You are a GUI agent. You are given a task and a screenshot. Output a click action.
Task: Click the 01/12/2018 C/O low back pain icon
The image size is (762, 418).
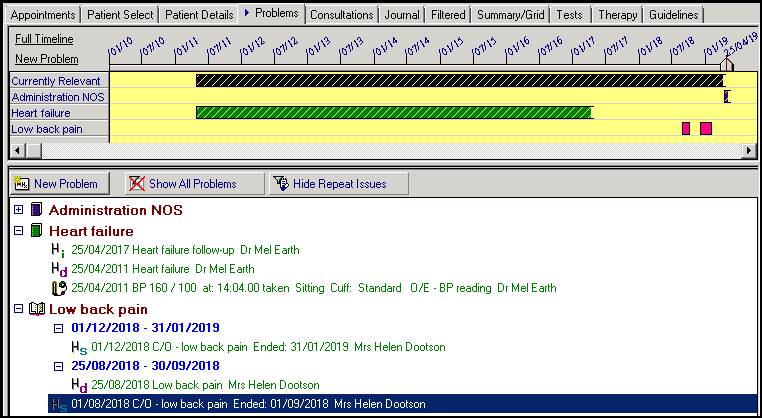click(78, 347)
